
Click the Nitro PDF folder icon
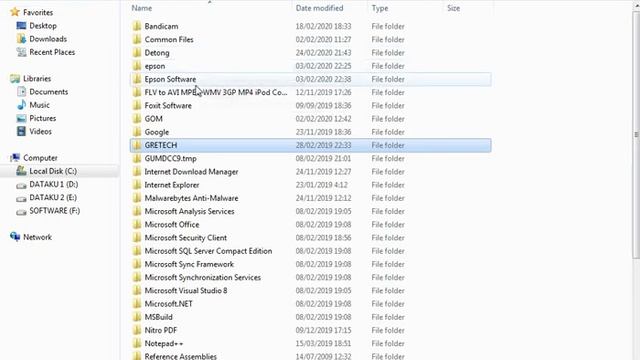pyautogui.click(x=137, y=330)
